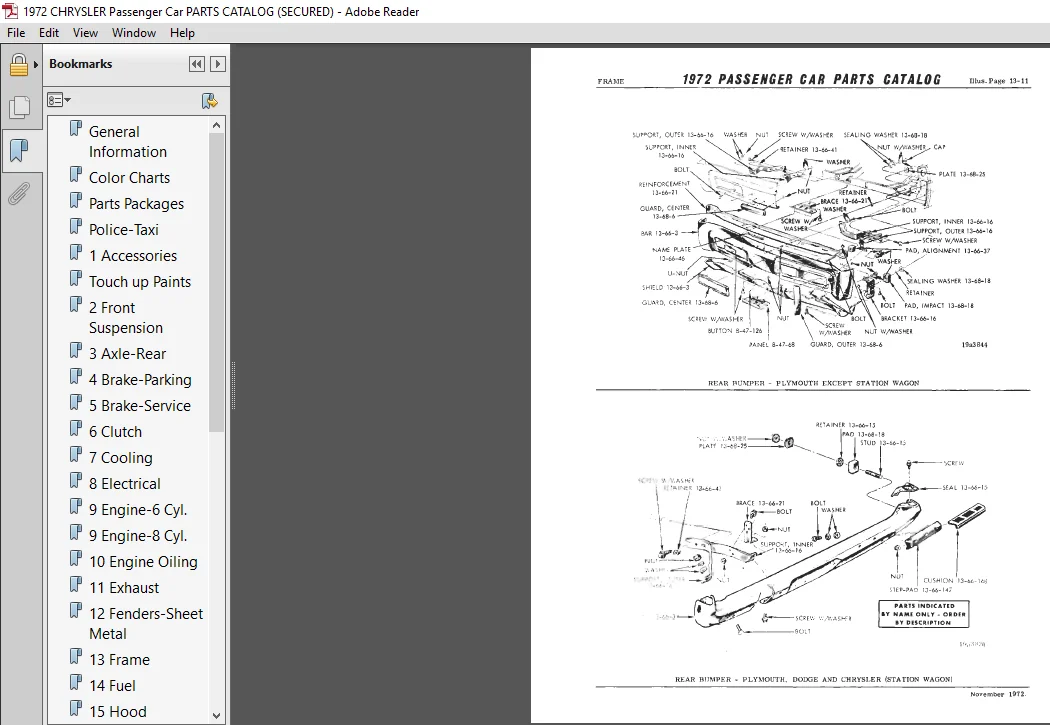
Task: Click the find current bookmark icon
Action: point(210,101)
